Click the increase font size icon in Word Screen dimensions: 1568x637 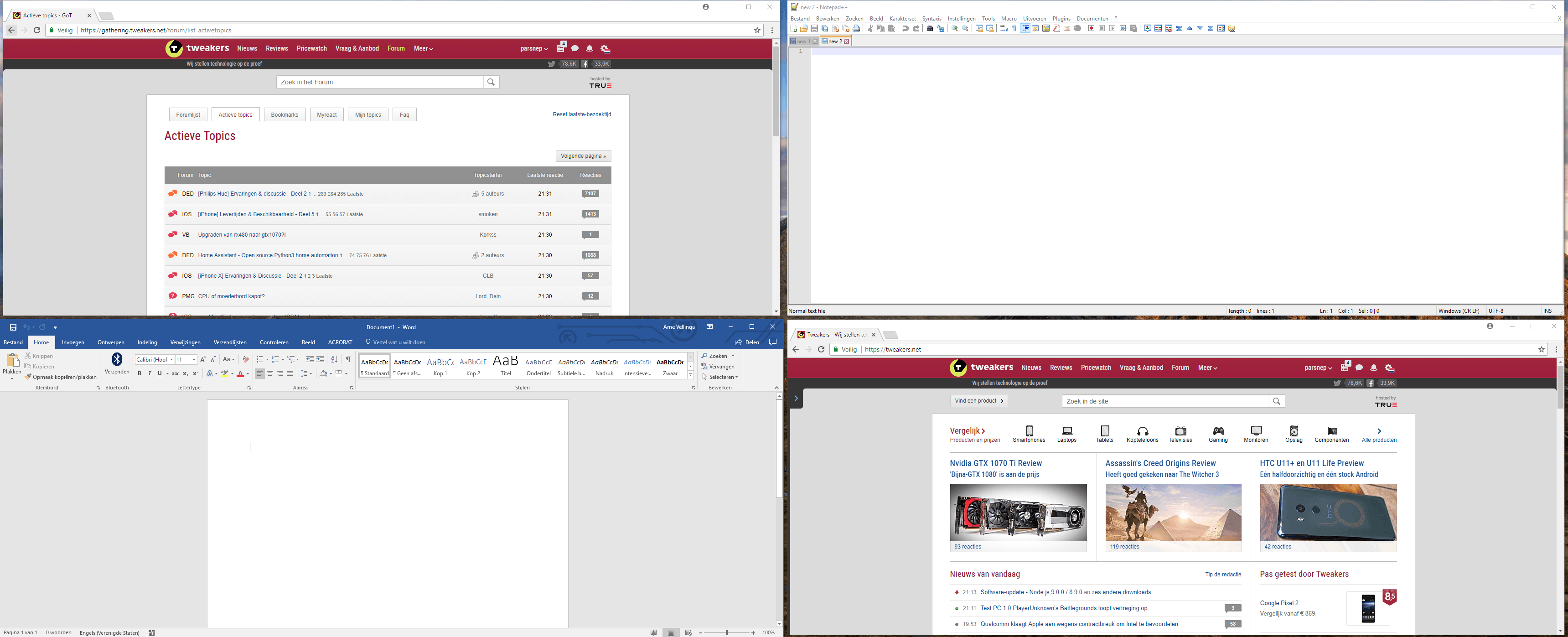(203, 360)
